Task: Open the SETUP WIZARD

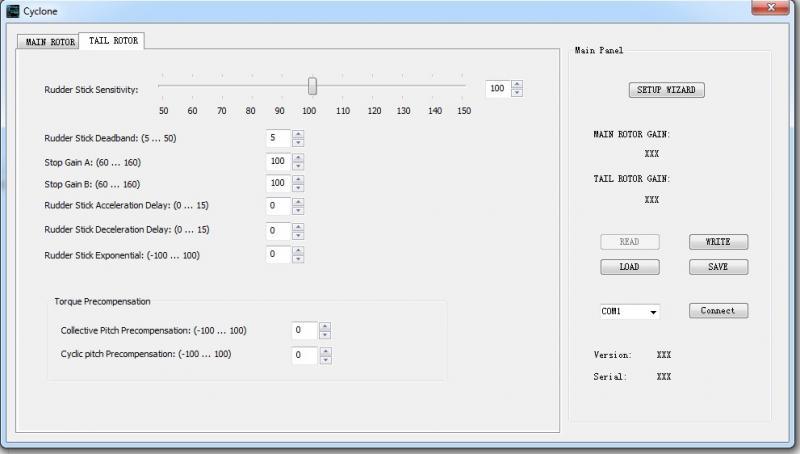Action: pyautogui.click(x=669, y=90)
